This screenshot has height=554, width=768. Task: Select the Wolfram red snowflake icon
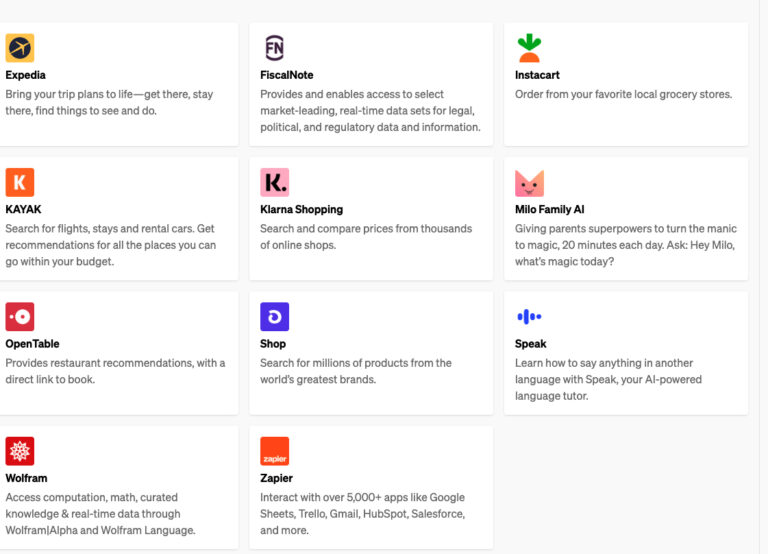[20, 451]
